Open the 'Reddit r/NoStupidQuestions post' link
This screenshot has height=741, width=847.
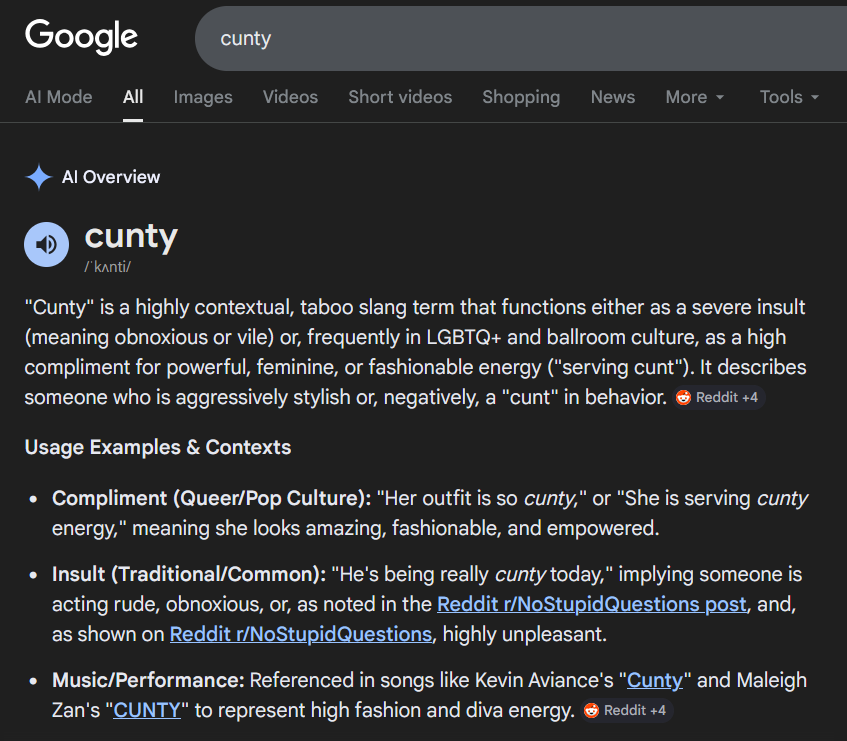click(x=591, y=604)
